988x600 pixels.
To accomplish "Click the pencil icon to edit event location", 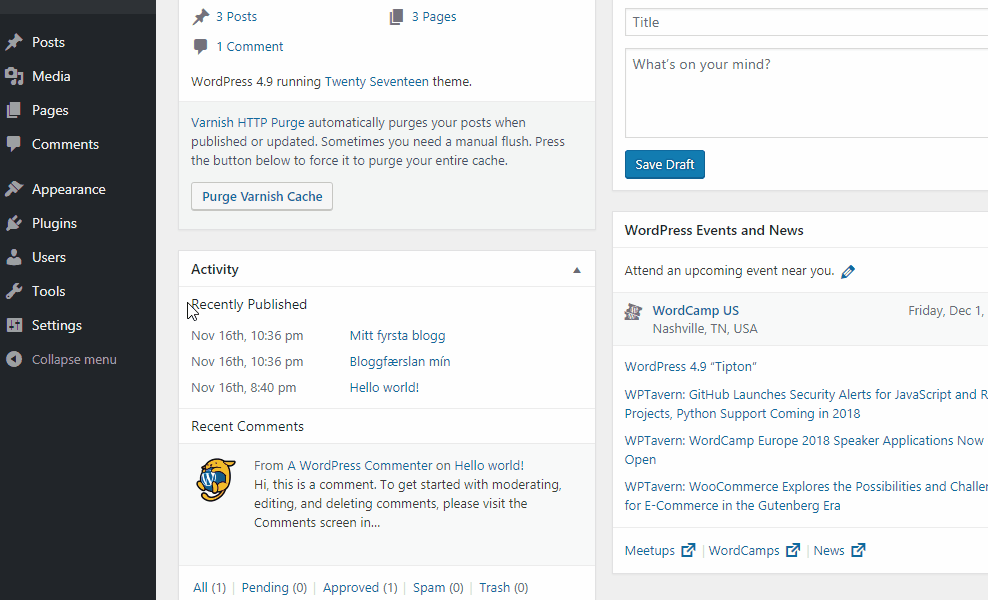I will [848, 270].
